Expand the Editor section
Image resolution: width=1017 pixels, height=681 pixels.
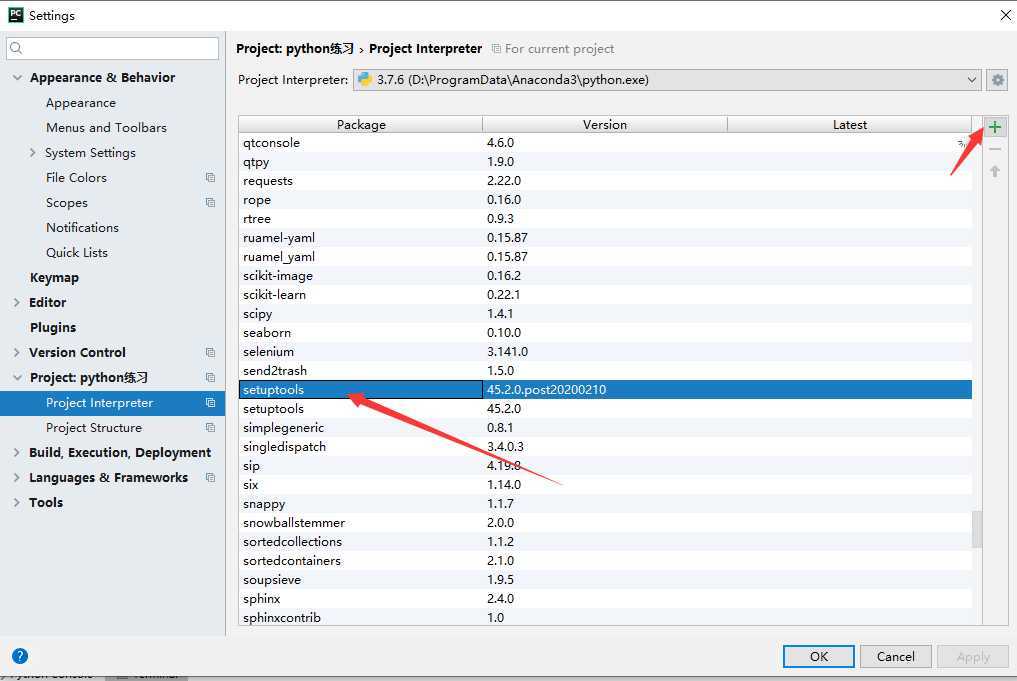(x=17, y=302)
